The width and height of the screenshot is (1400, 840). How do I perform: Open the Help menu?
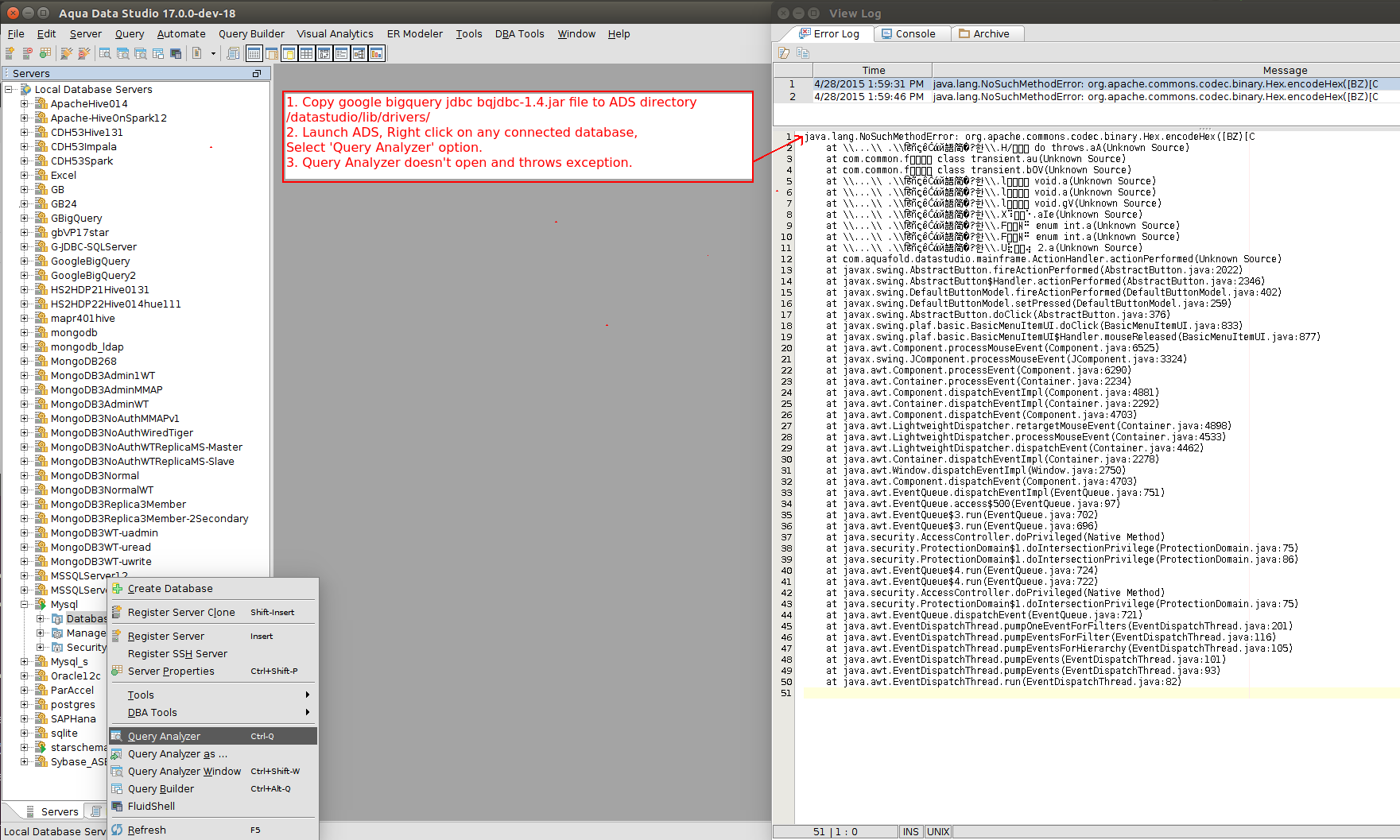pos(619,33)
